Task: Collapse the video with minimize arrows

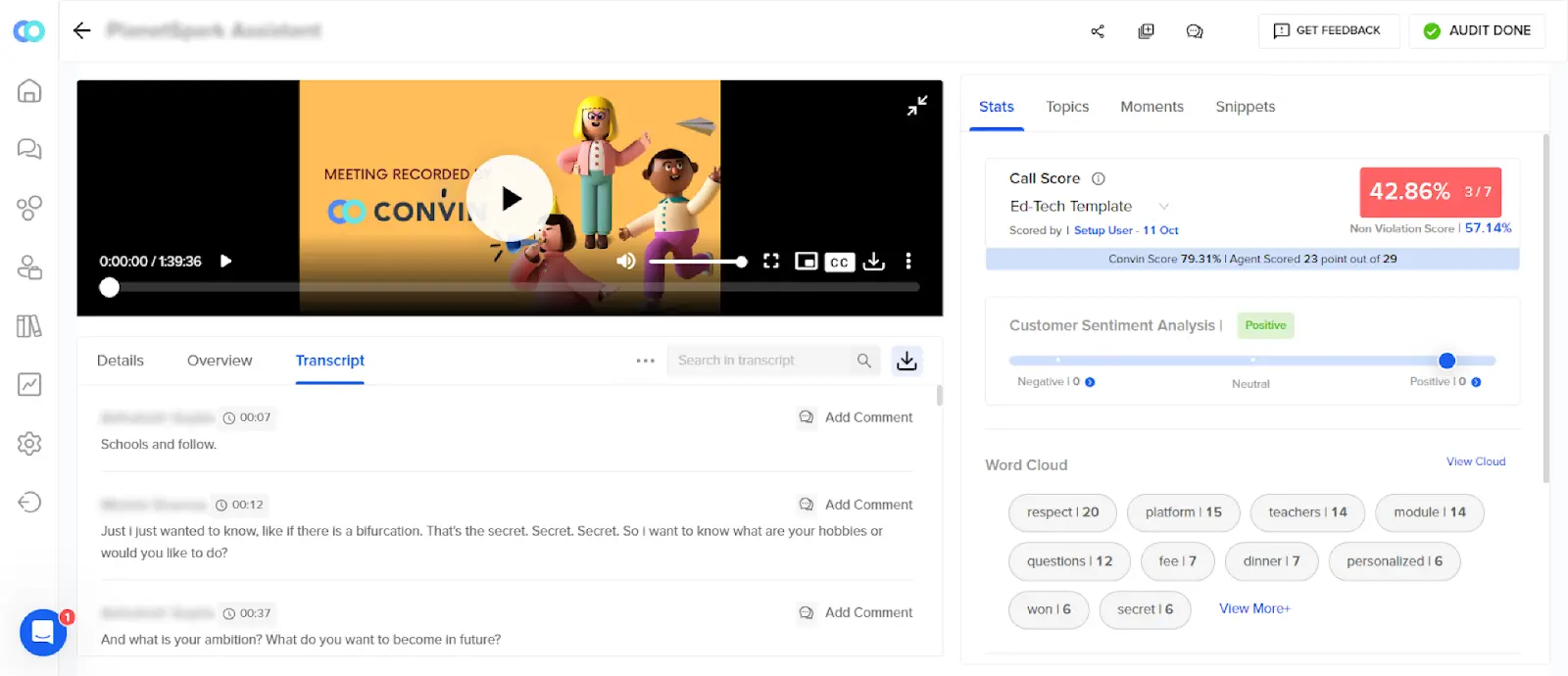Action: point(917,106)
